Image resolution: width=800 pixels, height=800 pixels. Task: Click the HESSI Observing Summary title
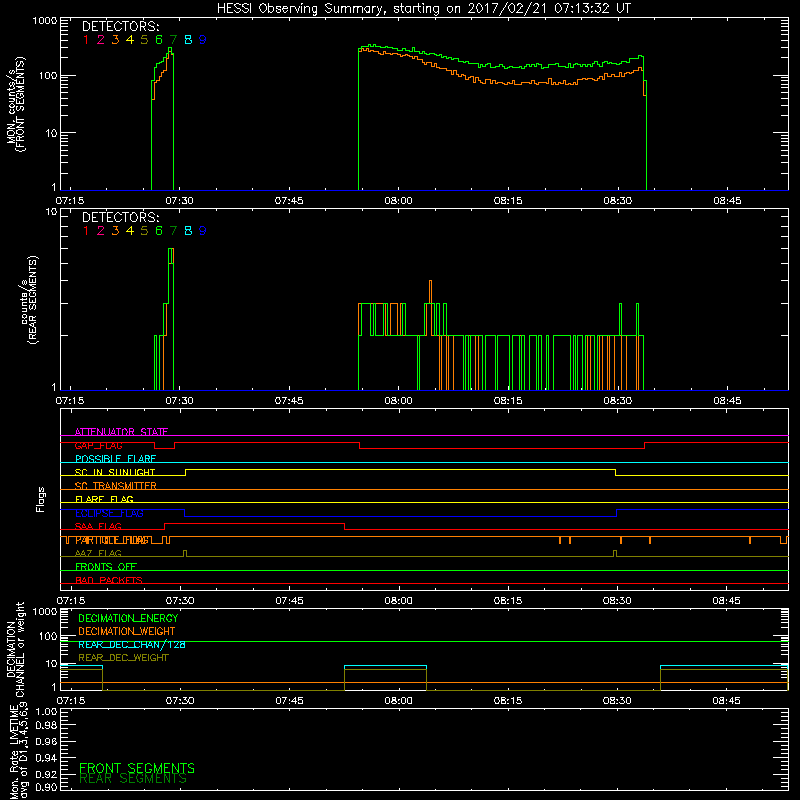(423, 9)
